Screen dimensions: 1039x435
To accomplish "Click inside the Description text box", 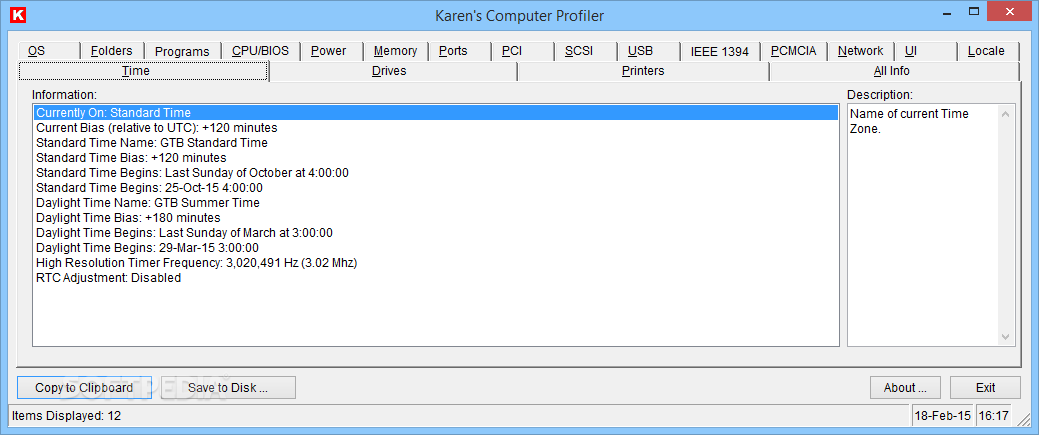I will 923,225.
